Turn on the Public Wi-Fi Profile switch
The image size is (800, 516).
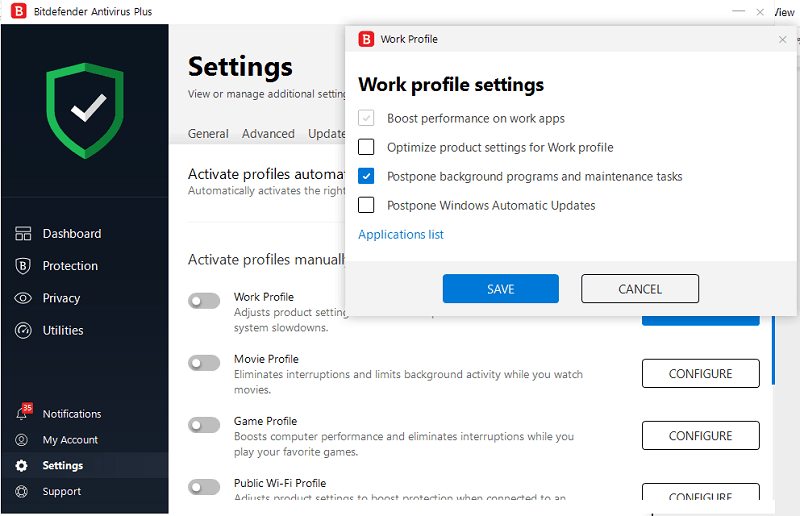(x=204, y=487)
